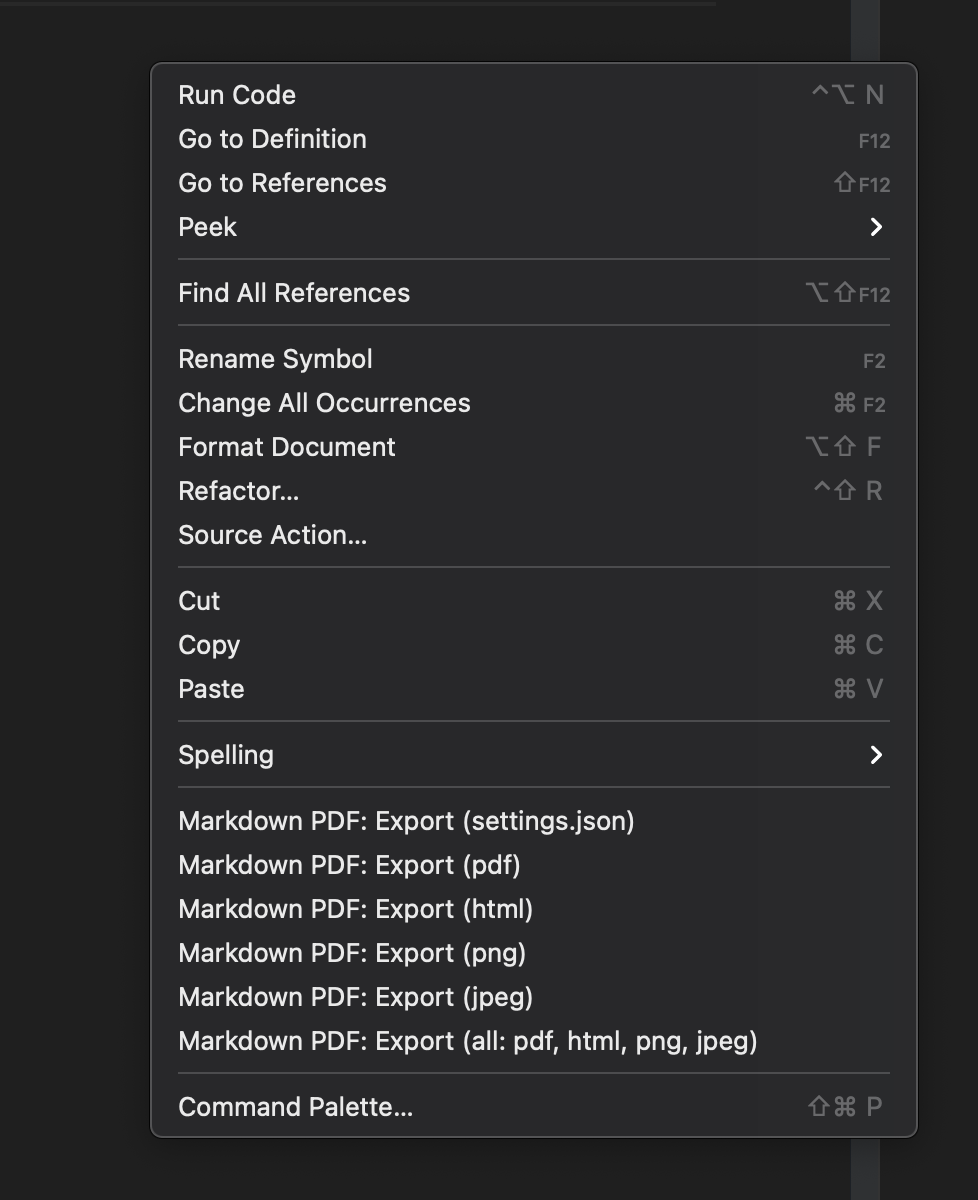Open Go to References
The image size is (978, 1200).
(282, 183)
